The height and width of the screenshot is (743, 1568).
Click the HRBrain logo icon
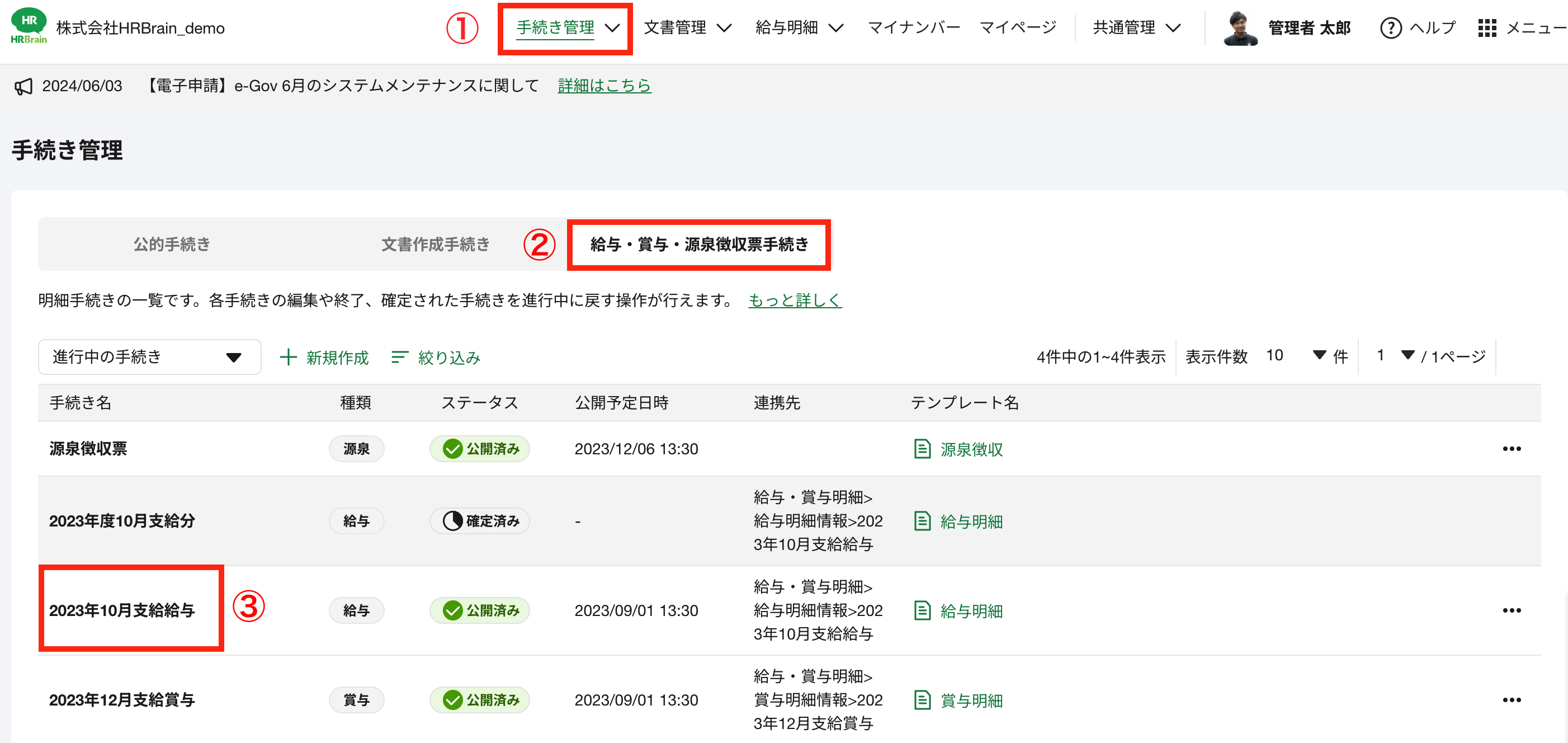(x=29, y=26)
